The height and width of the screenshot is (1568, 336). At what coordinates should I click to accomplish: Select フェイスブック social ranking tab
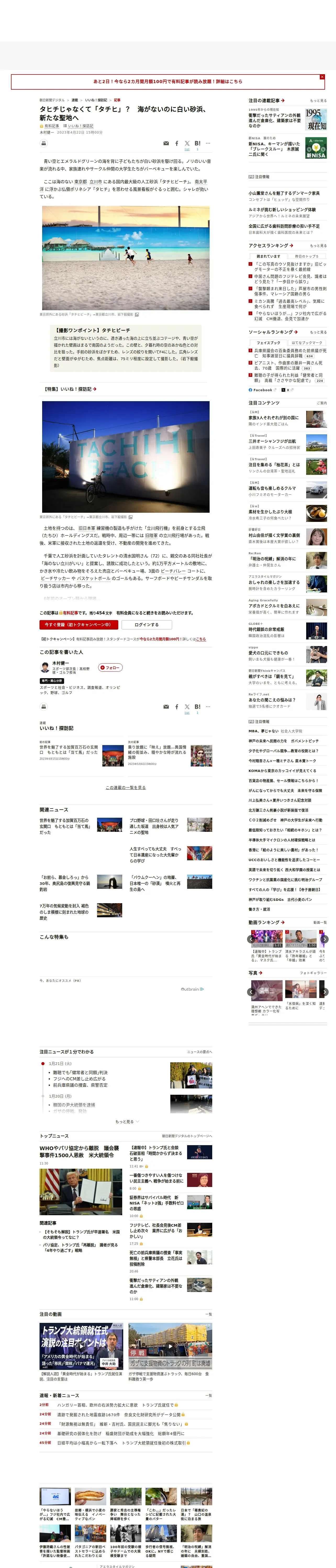268,343
